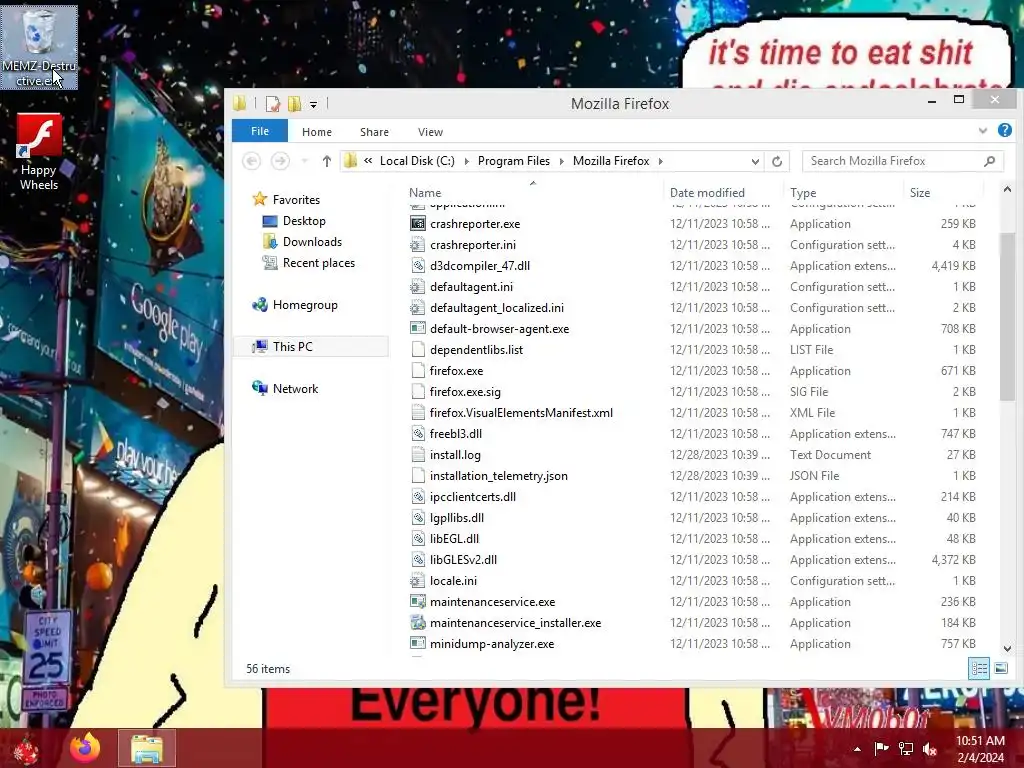
Task: Select firefox.exe.sig file
Action: 465,392
